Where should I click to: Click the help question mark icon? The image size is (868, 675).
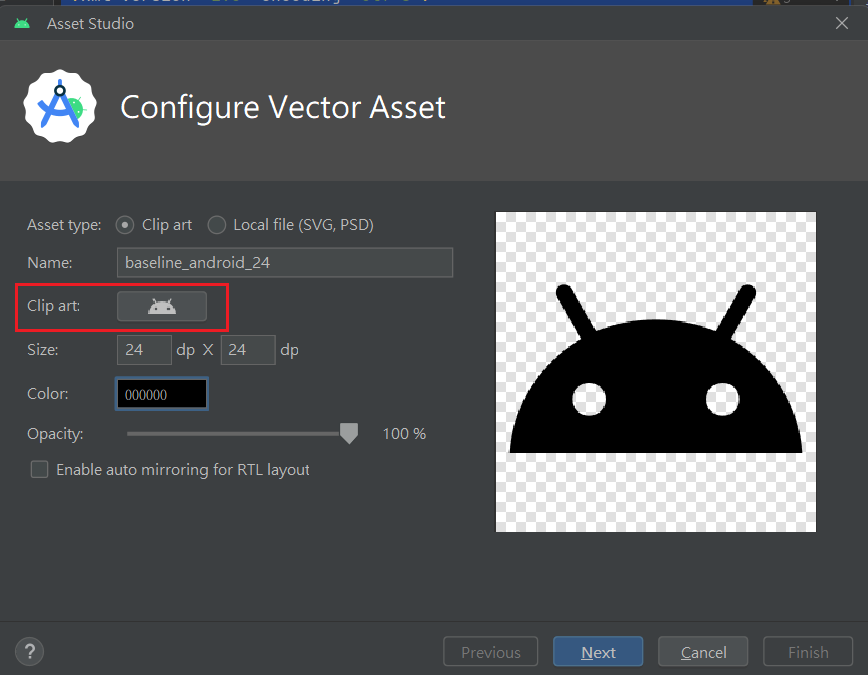click(x=30, y=652)
